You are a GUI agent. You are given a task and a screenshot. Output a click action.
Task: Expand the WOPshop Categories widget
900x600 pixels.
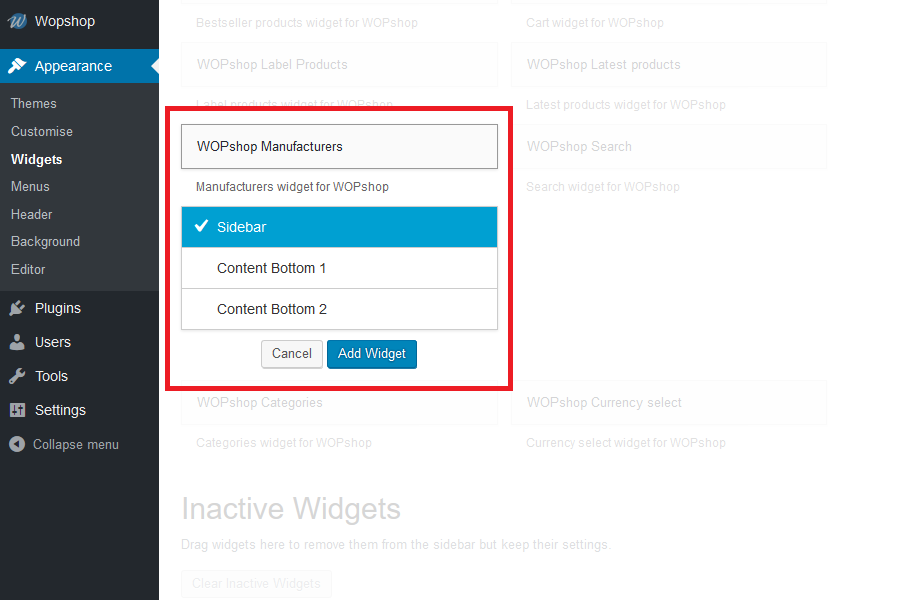(339, 403)
